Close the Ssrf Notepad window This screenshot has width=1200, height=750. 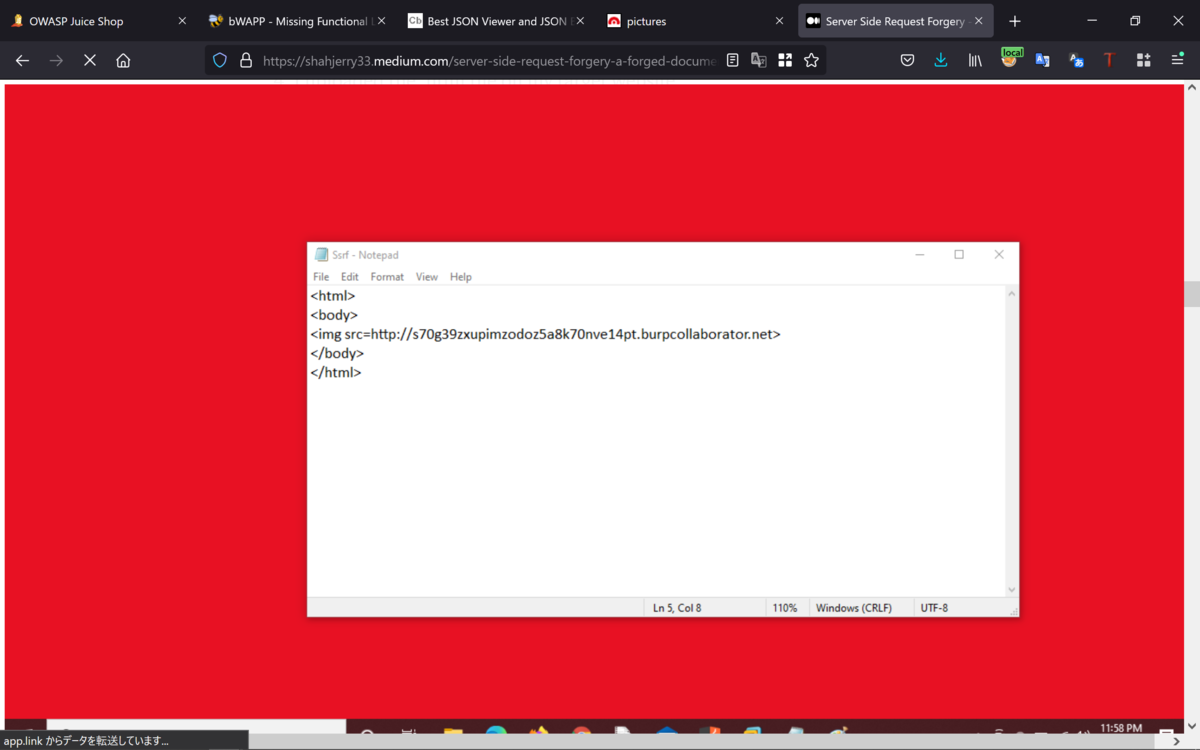point(999,255)
